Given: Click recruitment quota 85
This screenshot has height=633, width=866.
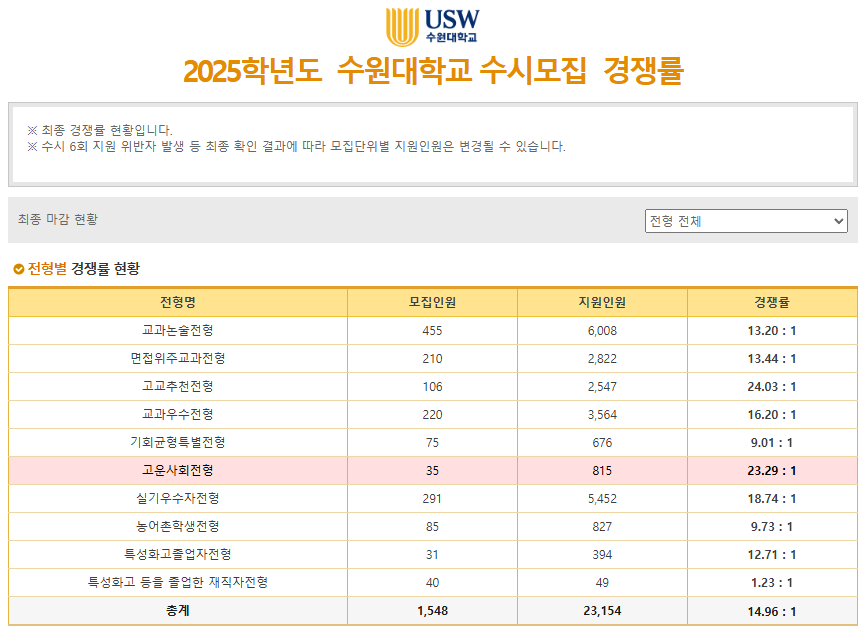Looking at the screenshot, I should tap(432, 527).
